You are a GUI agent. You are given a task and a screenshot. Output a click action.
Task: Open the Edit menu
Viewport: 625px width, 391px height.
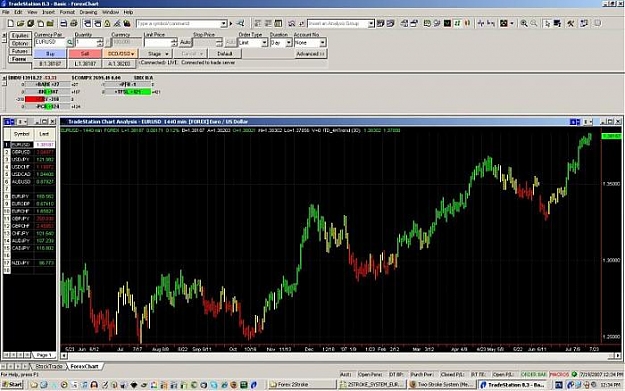[18, 12]
